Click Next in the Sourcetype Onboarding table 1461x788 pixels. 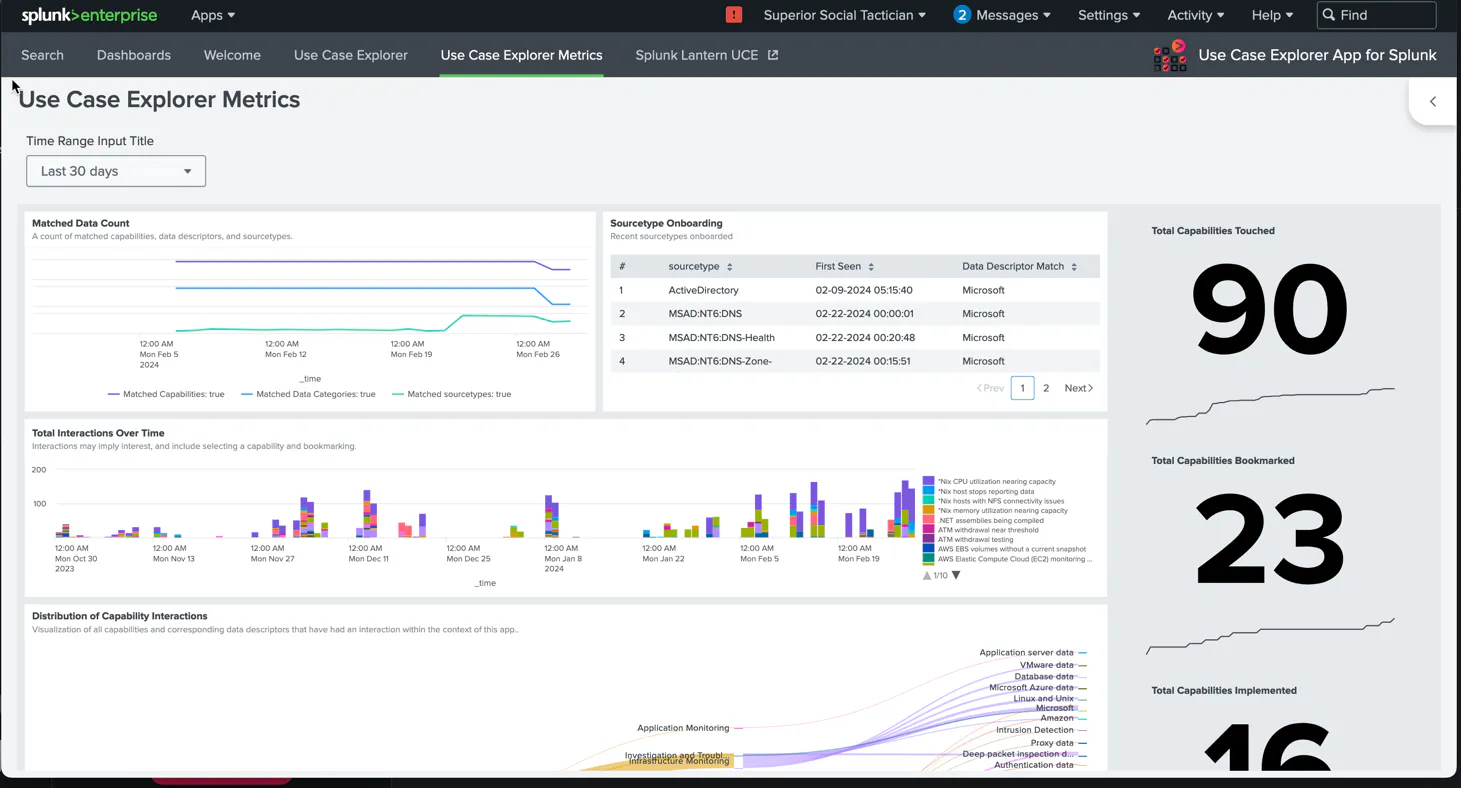click(x=1078, y=388)
